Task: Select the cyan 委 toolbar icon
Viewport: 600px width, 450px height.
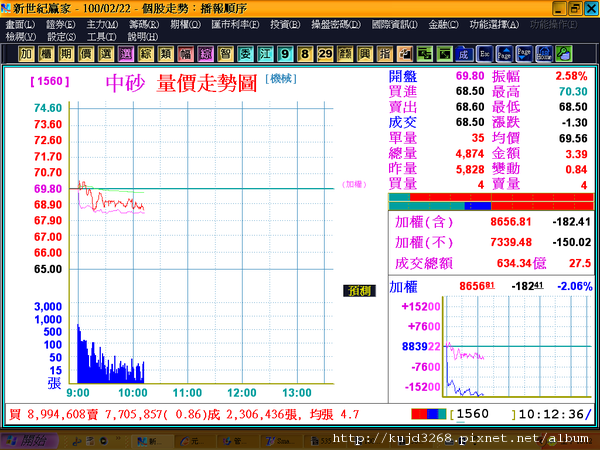Action: point(245,54)
